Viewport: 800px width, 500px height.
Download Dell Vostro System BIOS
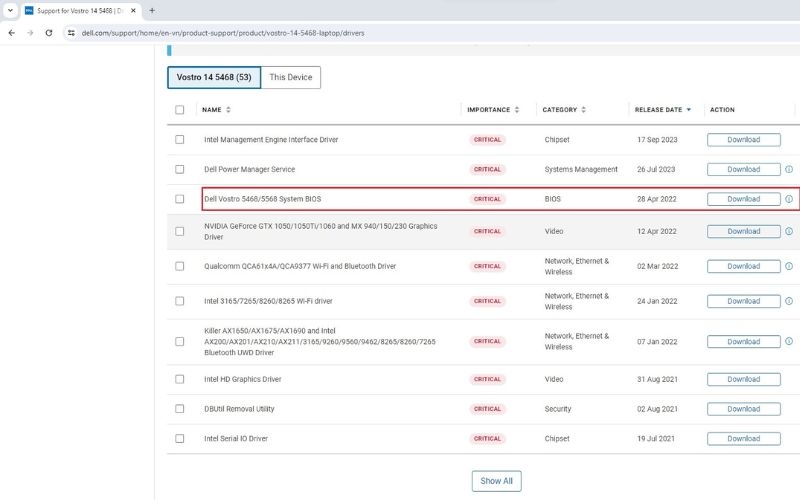click(x=743, y=199)
